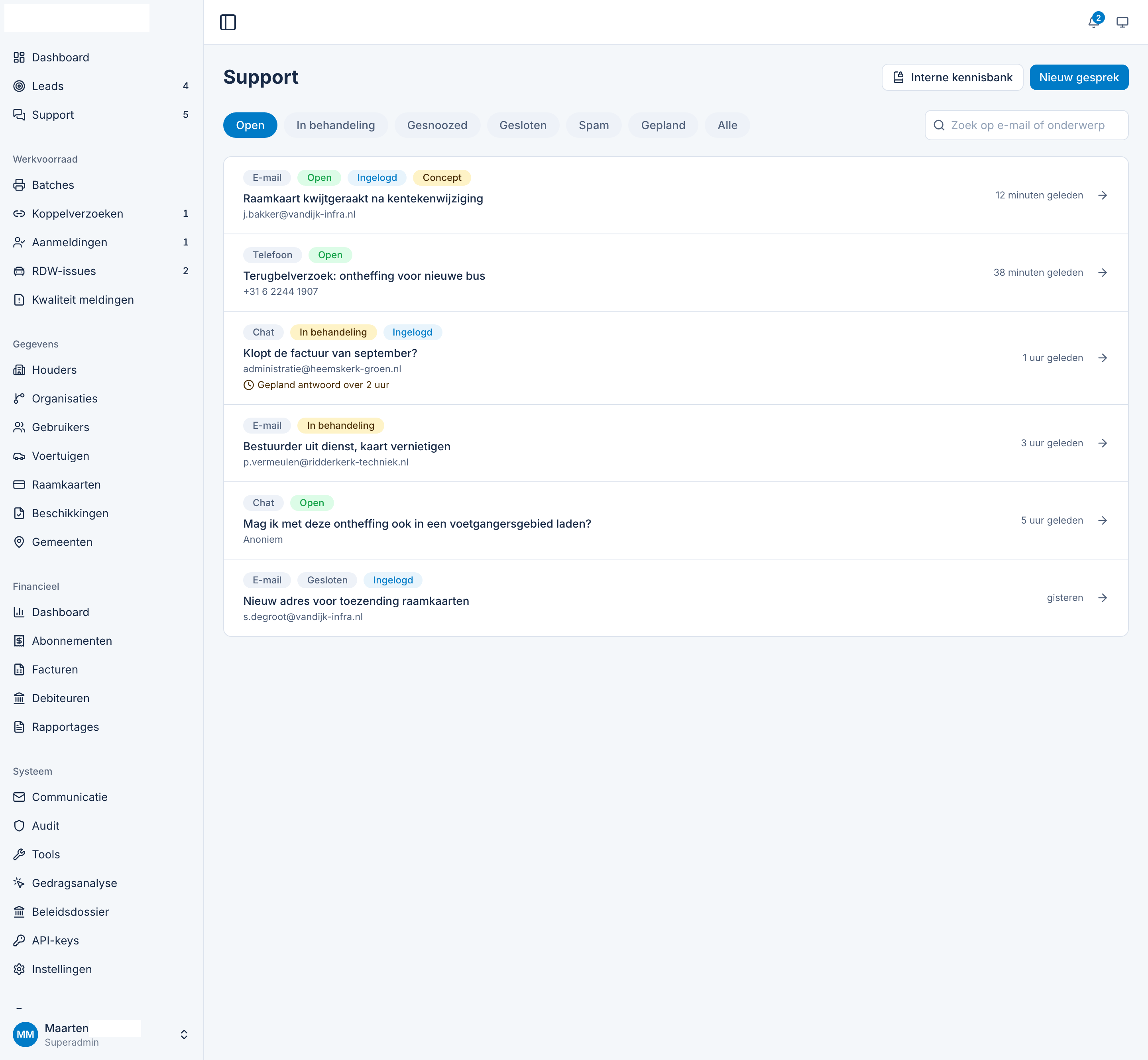Click the s.degroot@vandijk-infra.nl address
This screenshot has height=1060, width=1148.
(x=303, y=616)
